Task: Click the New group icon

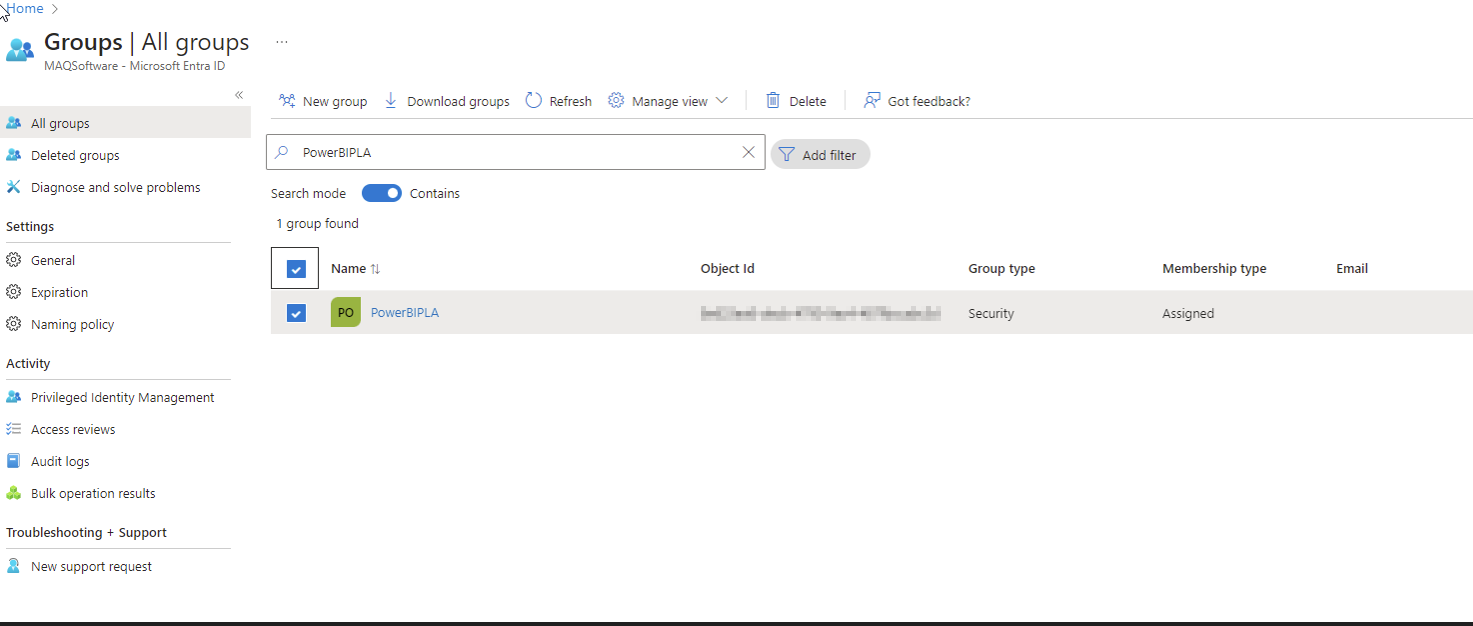Action: coord(287,101)
